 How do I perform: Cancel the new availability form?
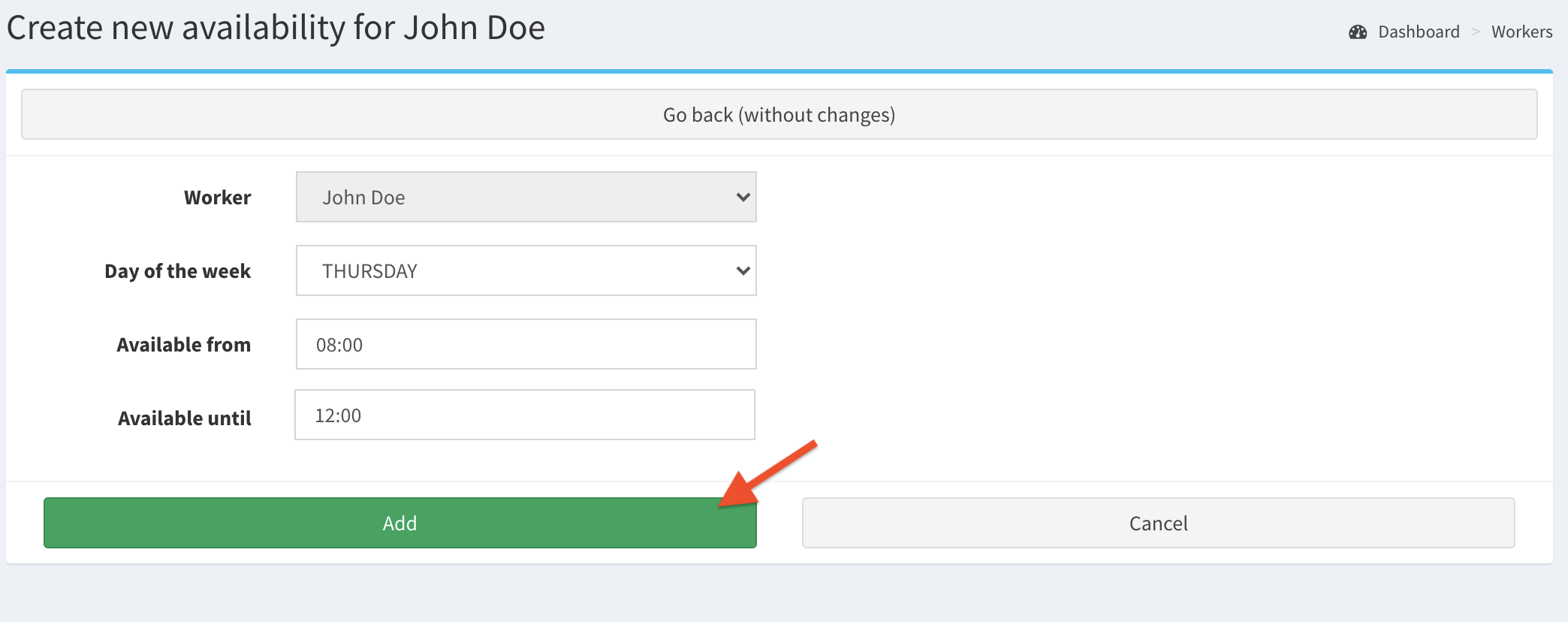[1158, 524]
